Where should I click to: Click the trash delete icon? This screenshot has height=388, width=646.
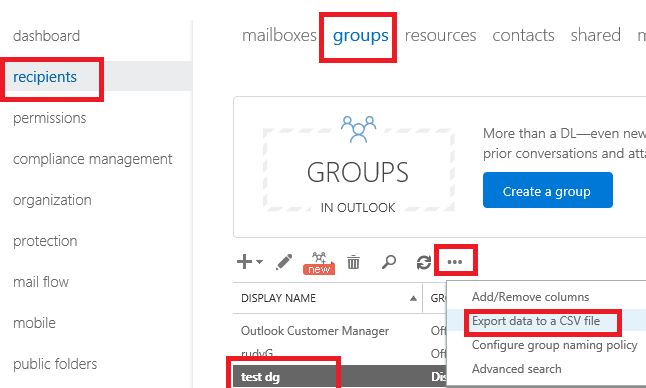pos(353,262)
